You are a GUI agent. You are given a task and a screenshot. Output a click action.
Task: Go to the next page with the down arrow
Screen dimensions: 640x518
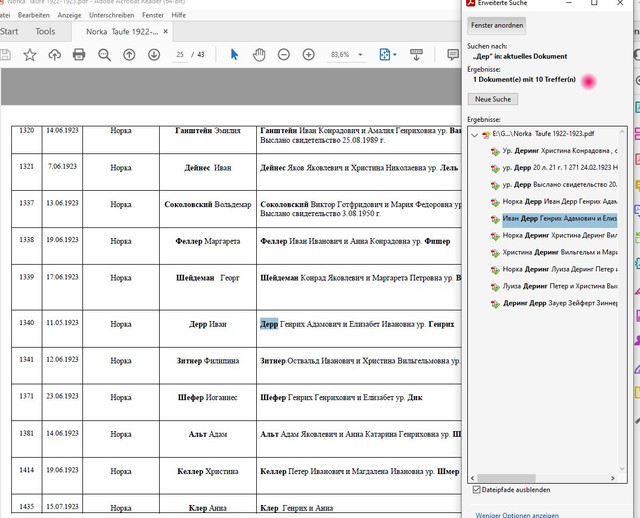[x=154, y=55]
